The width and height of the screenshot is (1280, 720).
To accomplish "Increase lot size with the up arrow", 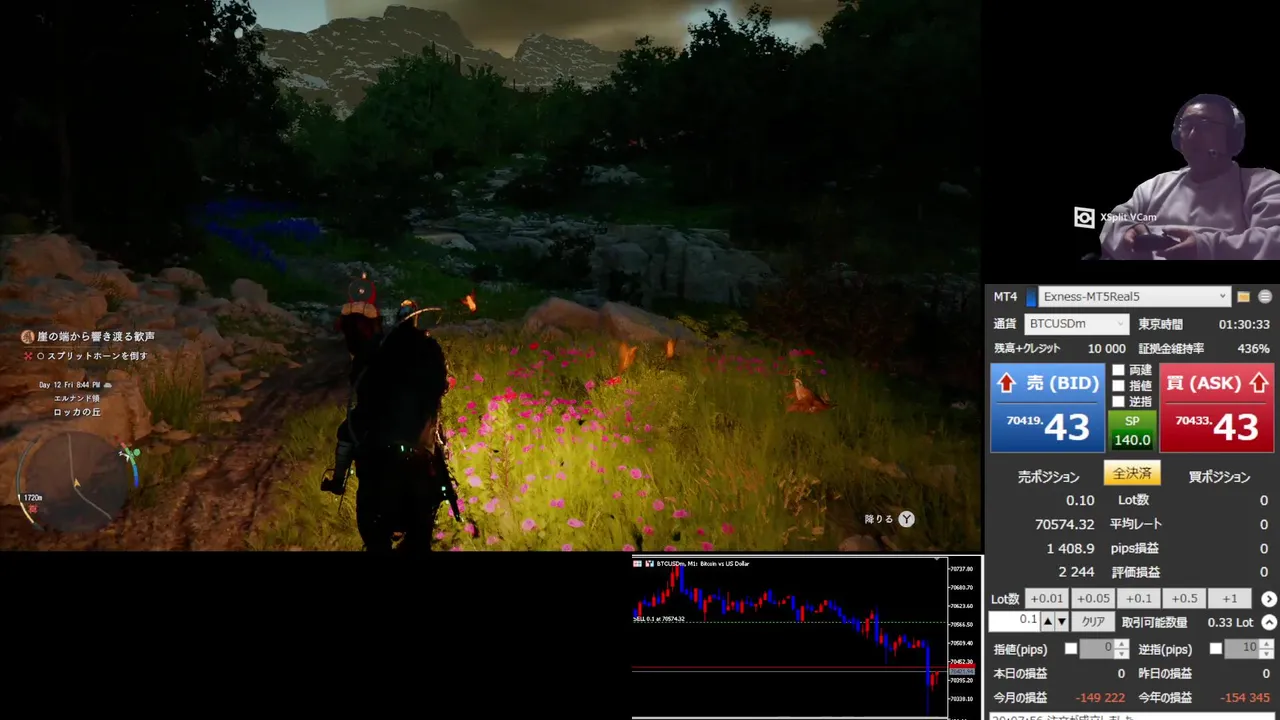I will tap(1047, 622).
